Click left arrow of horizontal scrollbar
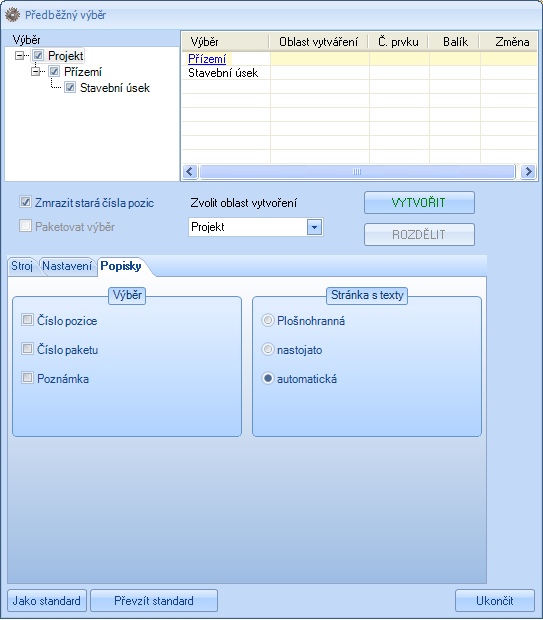This screenshot has width=543, height=620. pyautogui.click(x=190, y=172)
